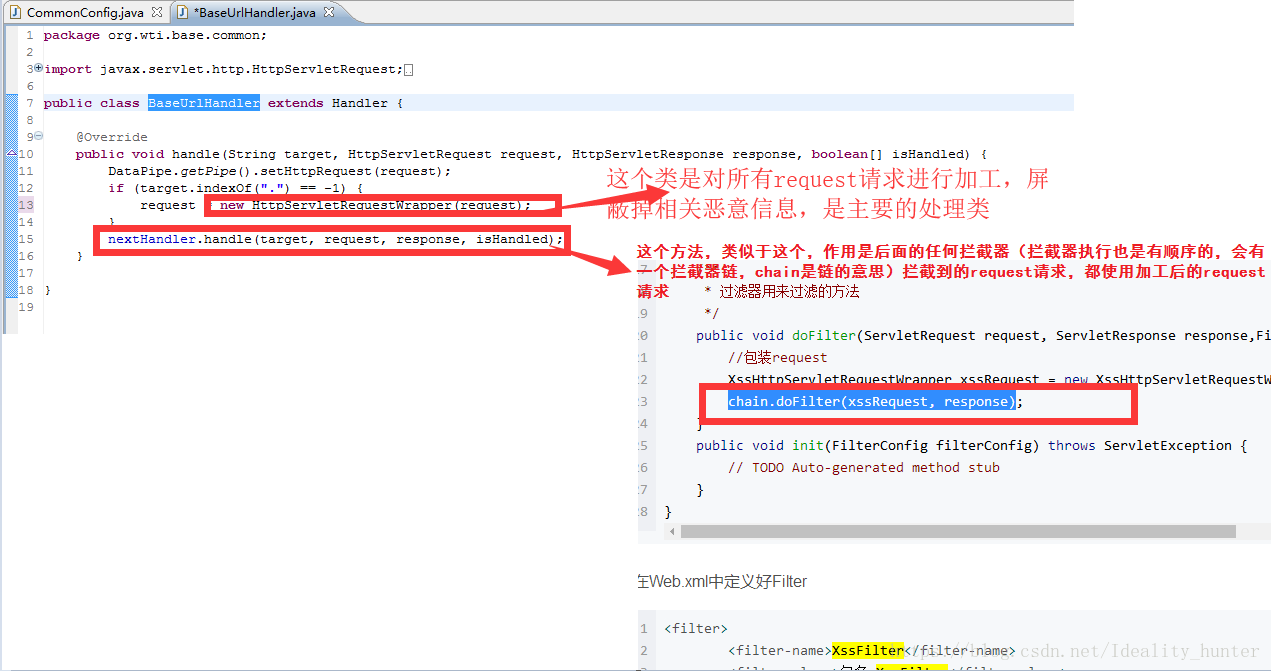Switch to the CommonConfig.java editor tab

(85, 13)
